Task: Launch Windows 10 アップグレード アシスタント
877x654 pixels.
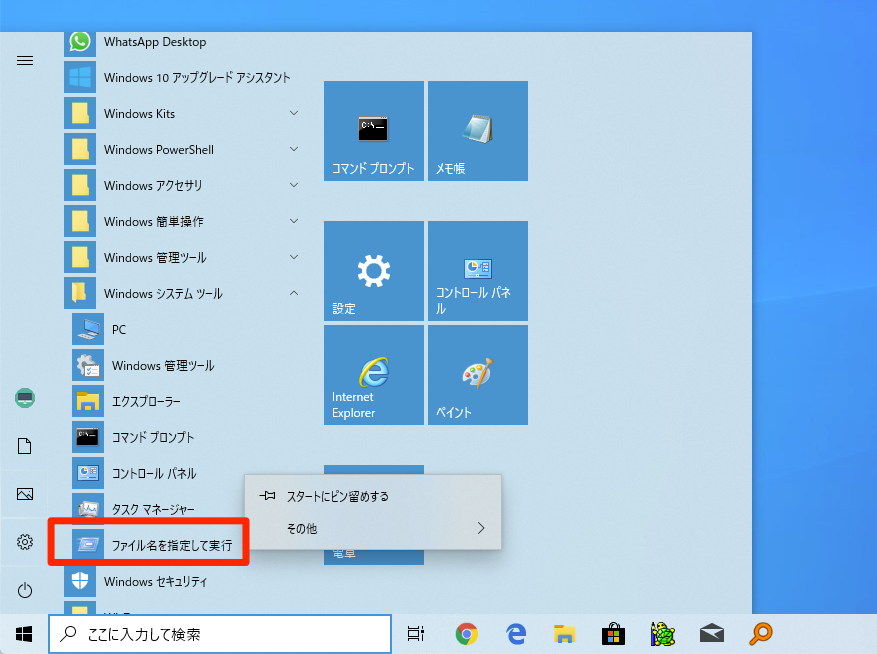Action: tap(183, 77)
